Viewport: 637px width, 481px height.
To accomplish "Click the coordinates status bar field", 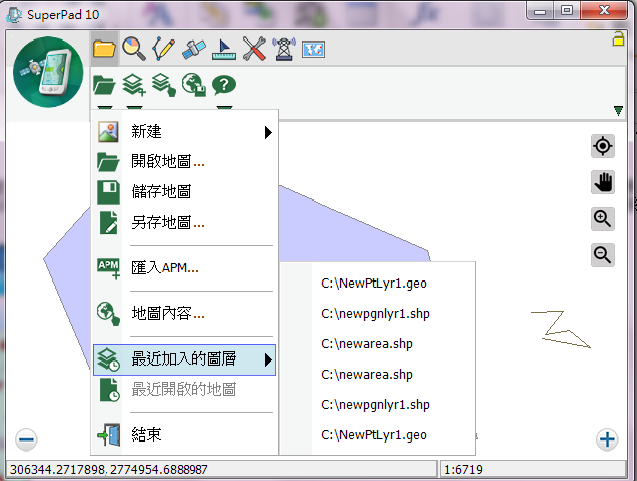I will (x=222, y=469).
